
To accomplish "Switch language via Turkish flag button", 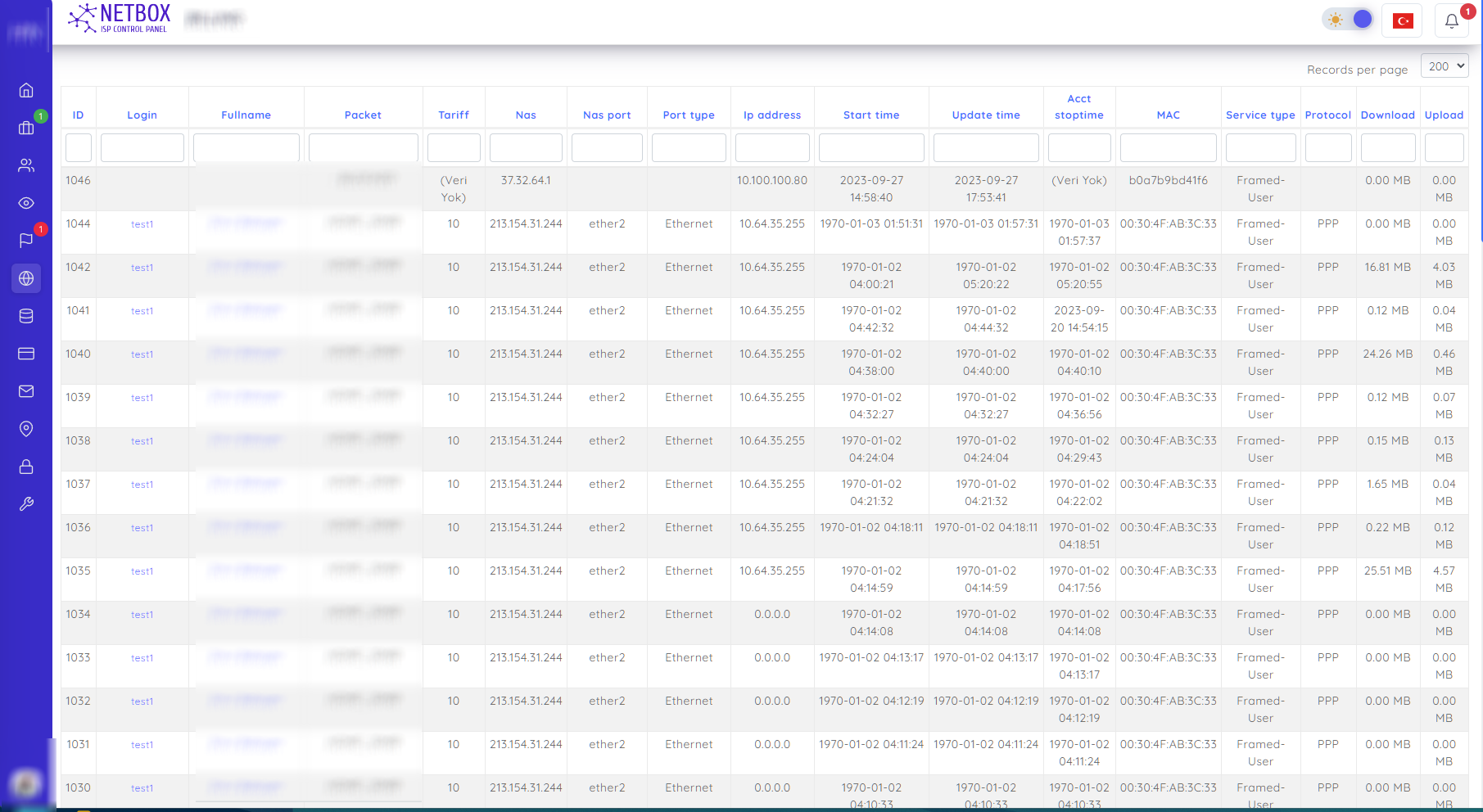I will pos(1402,20).
